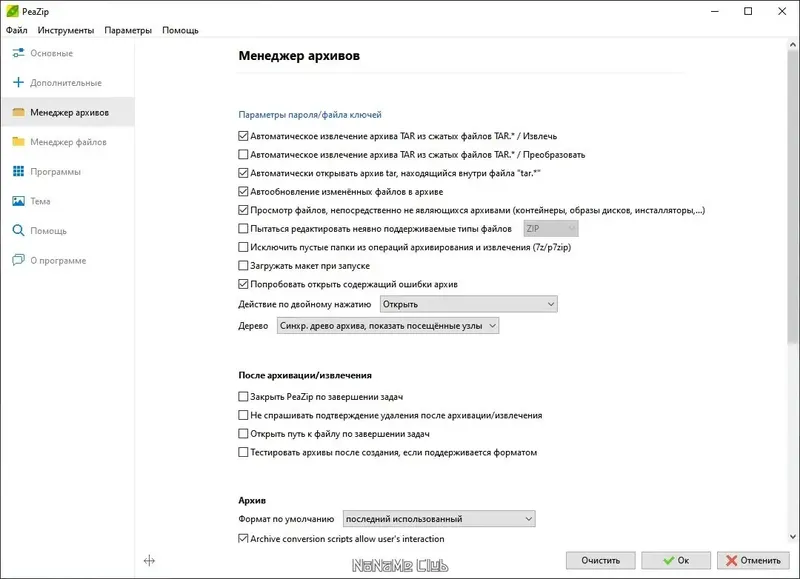
Task: Click the Менеджер архивов archive icon
Action: 18,112
